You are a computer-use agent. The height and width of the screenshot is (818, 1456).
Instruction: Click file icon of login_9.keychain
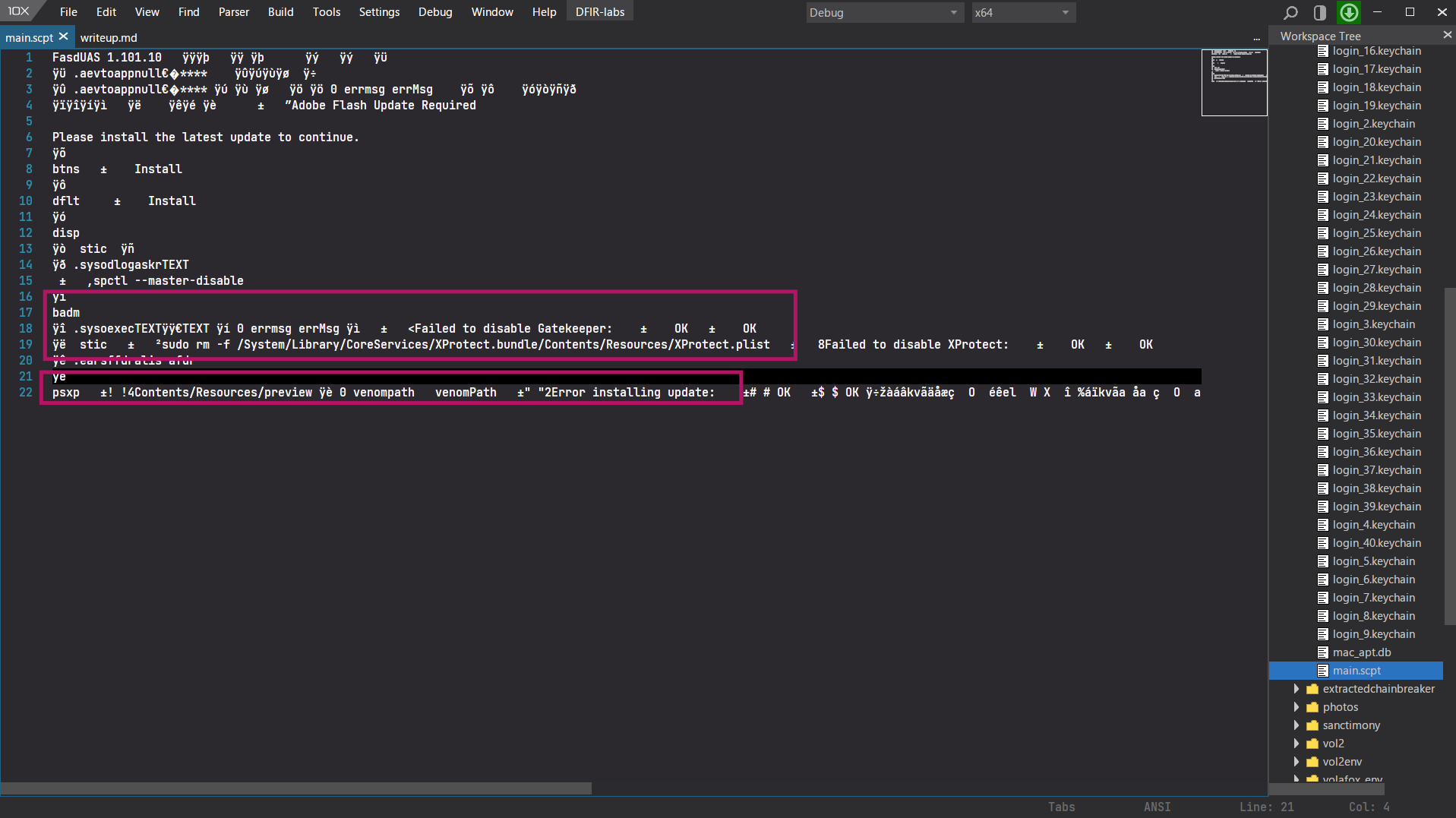1323,634
